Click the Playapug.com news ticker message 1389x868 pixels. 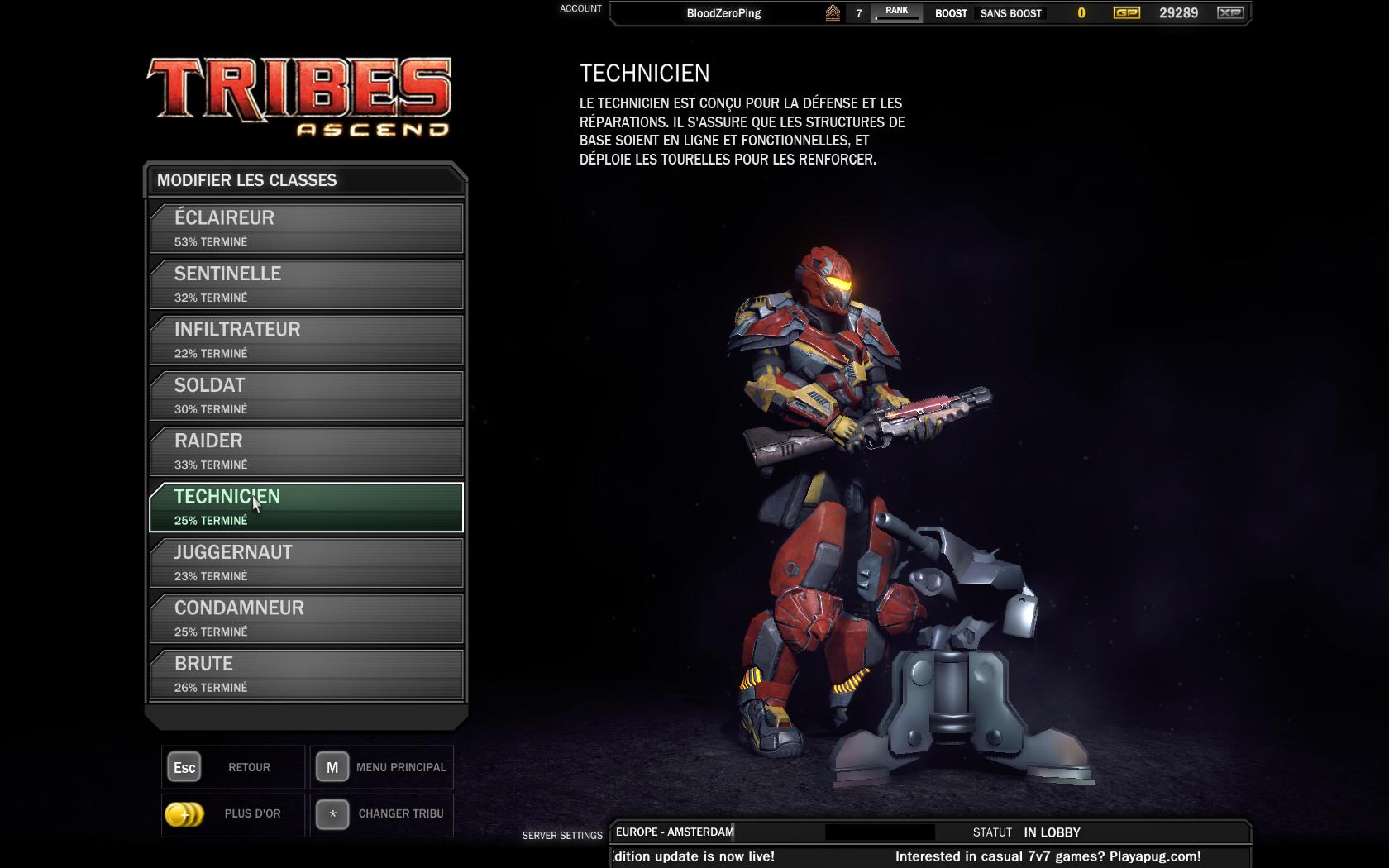(x=1048, y=856)
